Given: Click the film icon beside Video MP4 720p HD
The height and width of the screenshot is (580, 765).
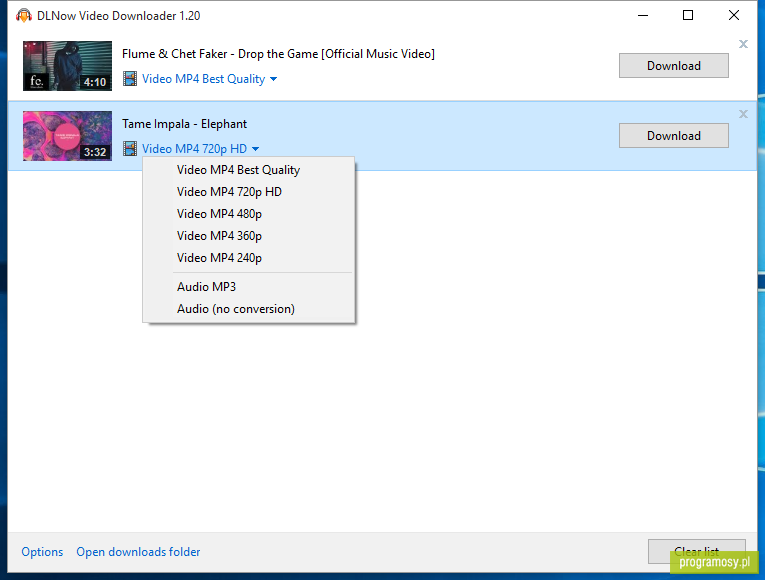Looking at the screenshot, I should [130, 148].
